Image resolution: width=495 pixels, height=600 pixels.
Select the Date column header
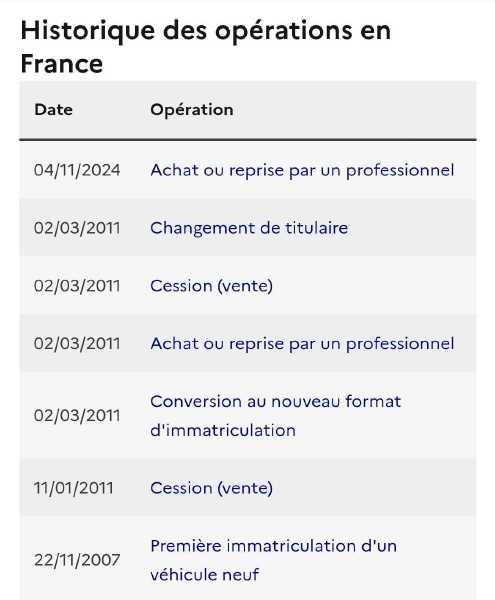pos(53,110)
